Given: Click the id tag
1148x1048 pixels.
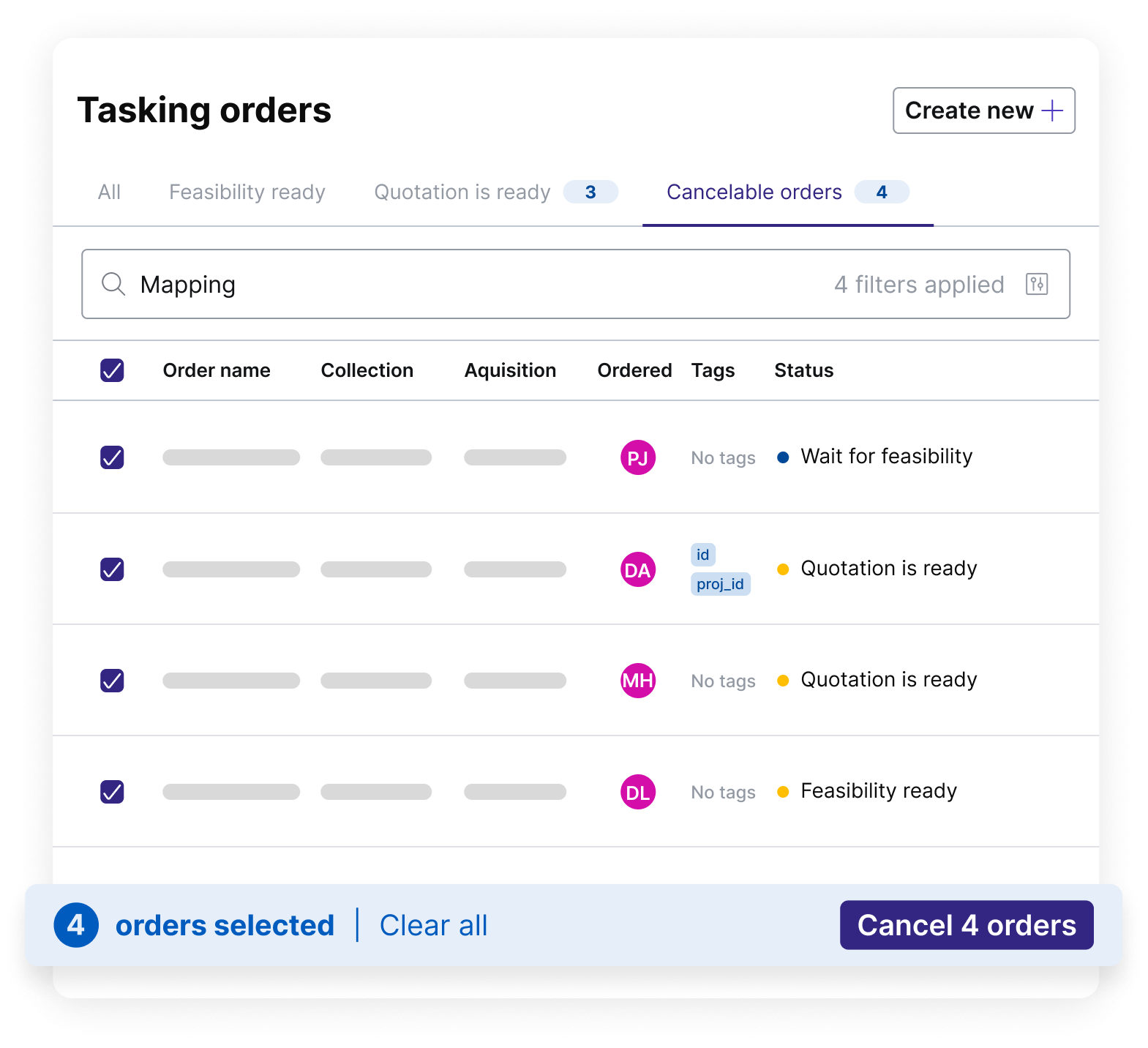Looking at the screenshot, I should 702,555.
